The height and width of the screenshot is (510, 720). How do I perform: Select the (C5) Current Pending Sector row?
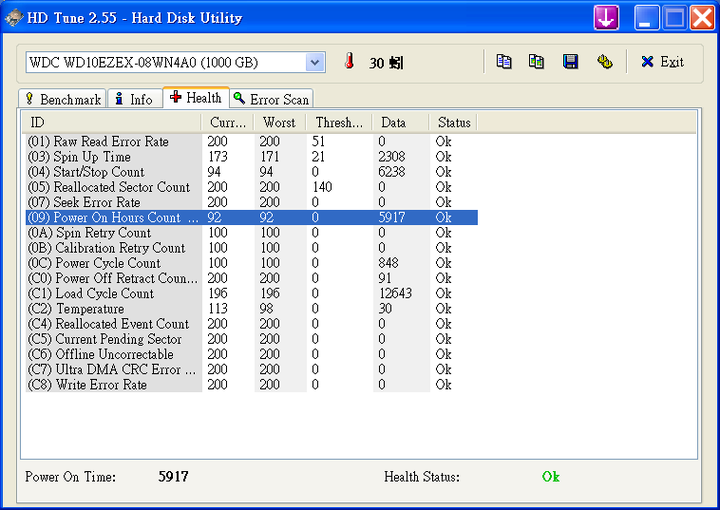click(252, 338)
